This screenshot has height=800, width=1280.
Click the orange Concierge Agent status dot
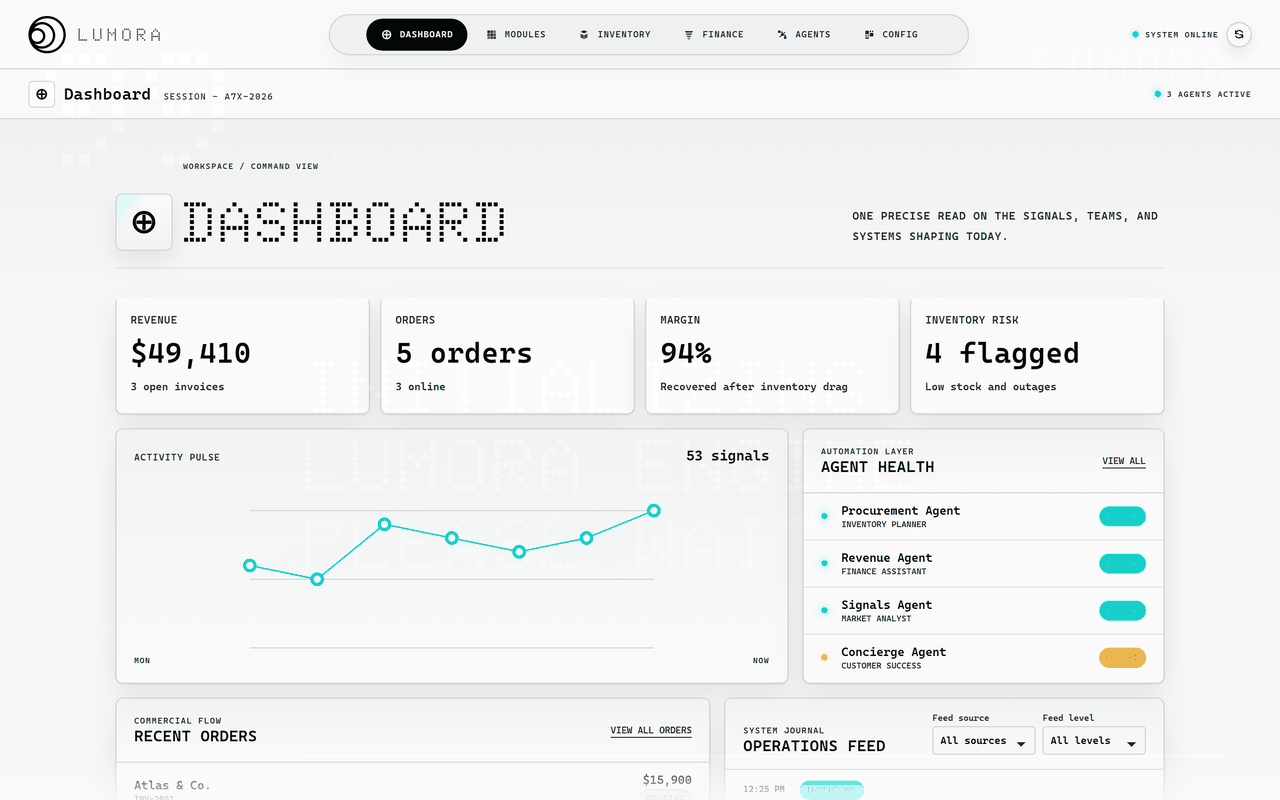pyautogui.click(x=824, y=658)
